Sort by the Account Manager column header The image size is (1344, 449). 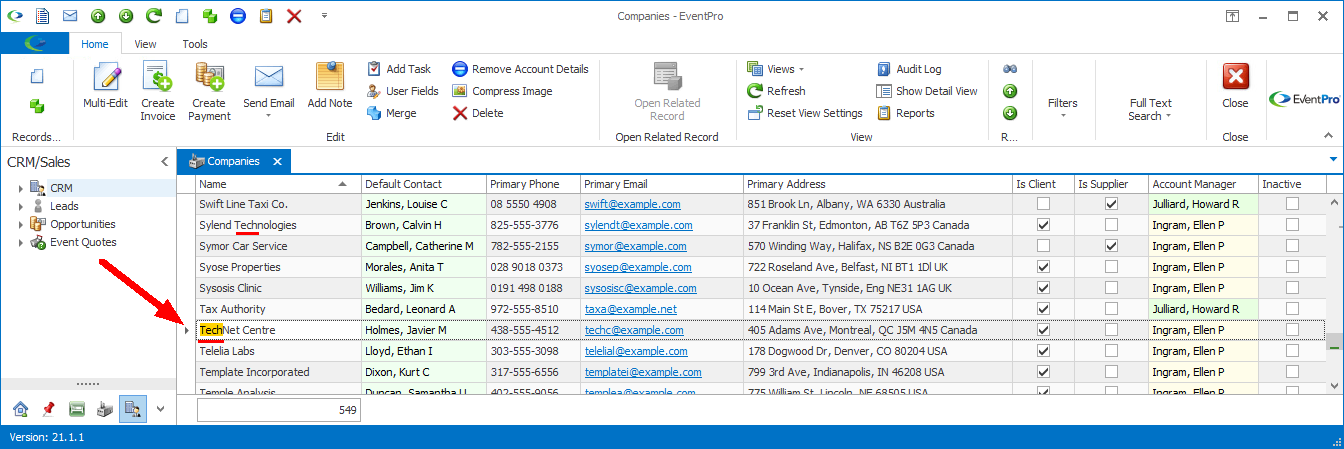pyautogui.click(x=1203, y=184)
